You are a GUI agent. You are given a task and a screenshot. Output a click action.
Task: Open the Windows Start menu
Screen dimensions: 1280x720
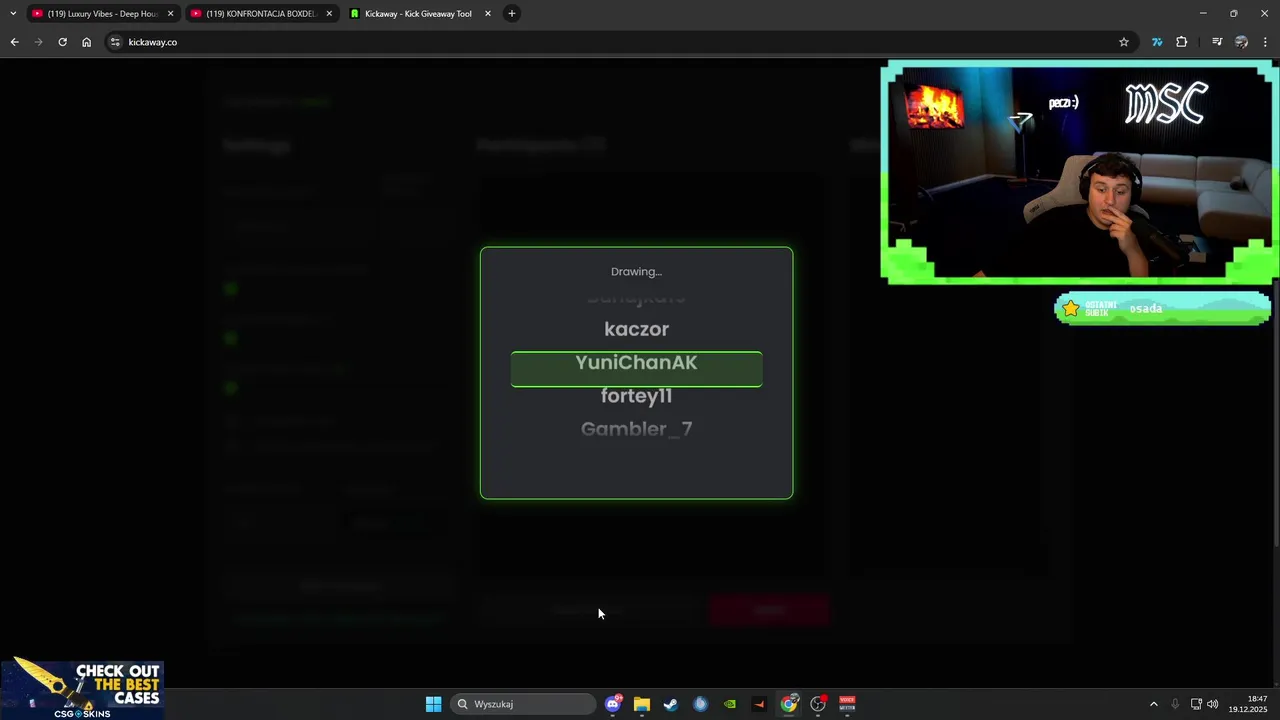433,704
